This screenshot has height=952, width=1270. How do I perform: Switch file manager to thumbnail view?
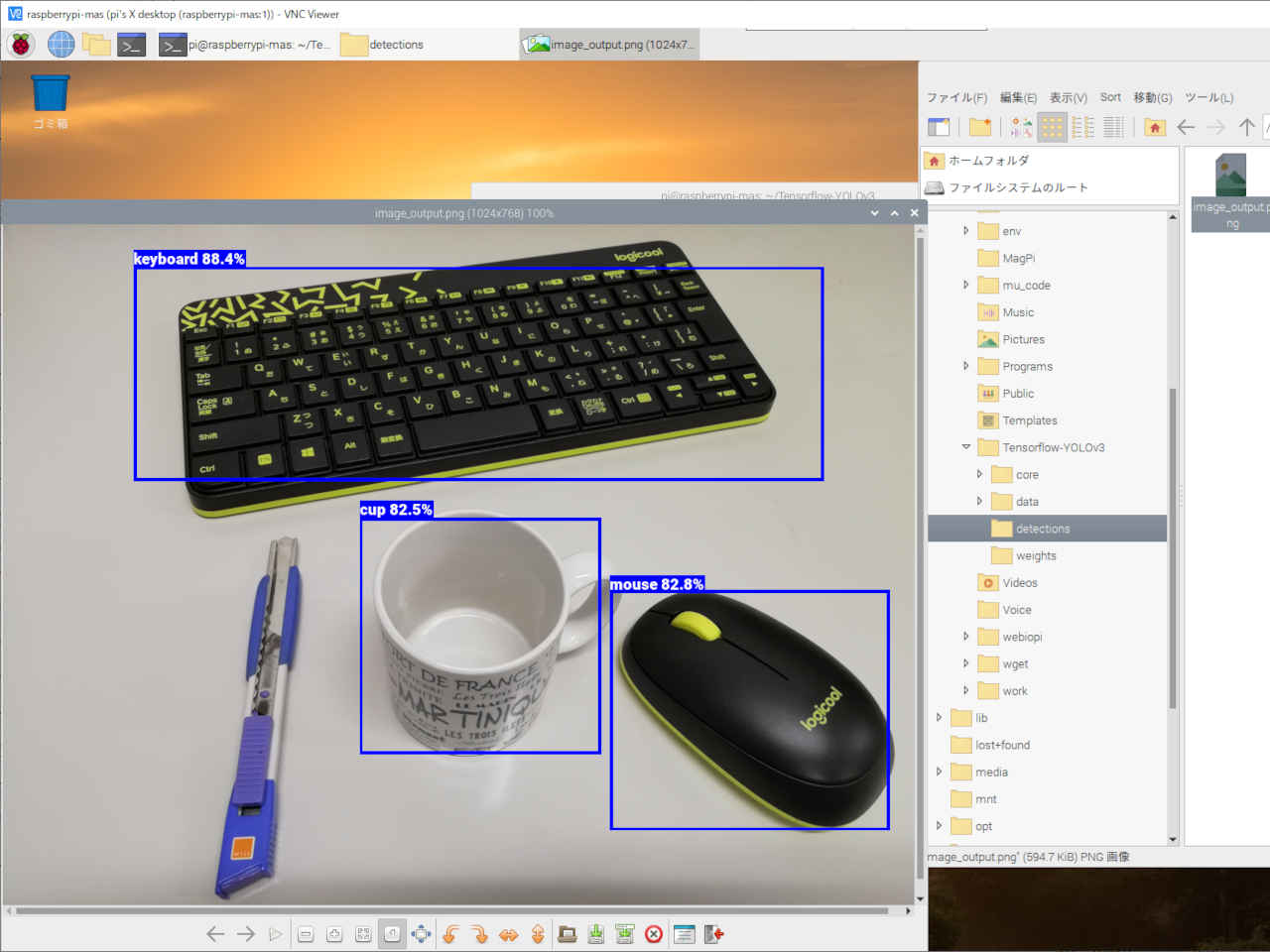[x=1022, y=127]
